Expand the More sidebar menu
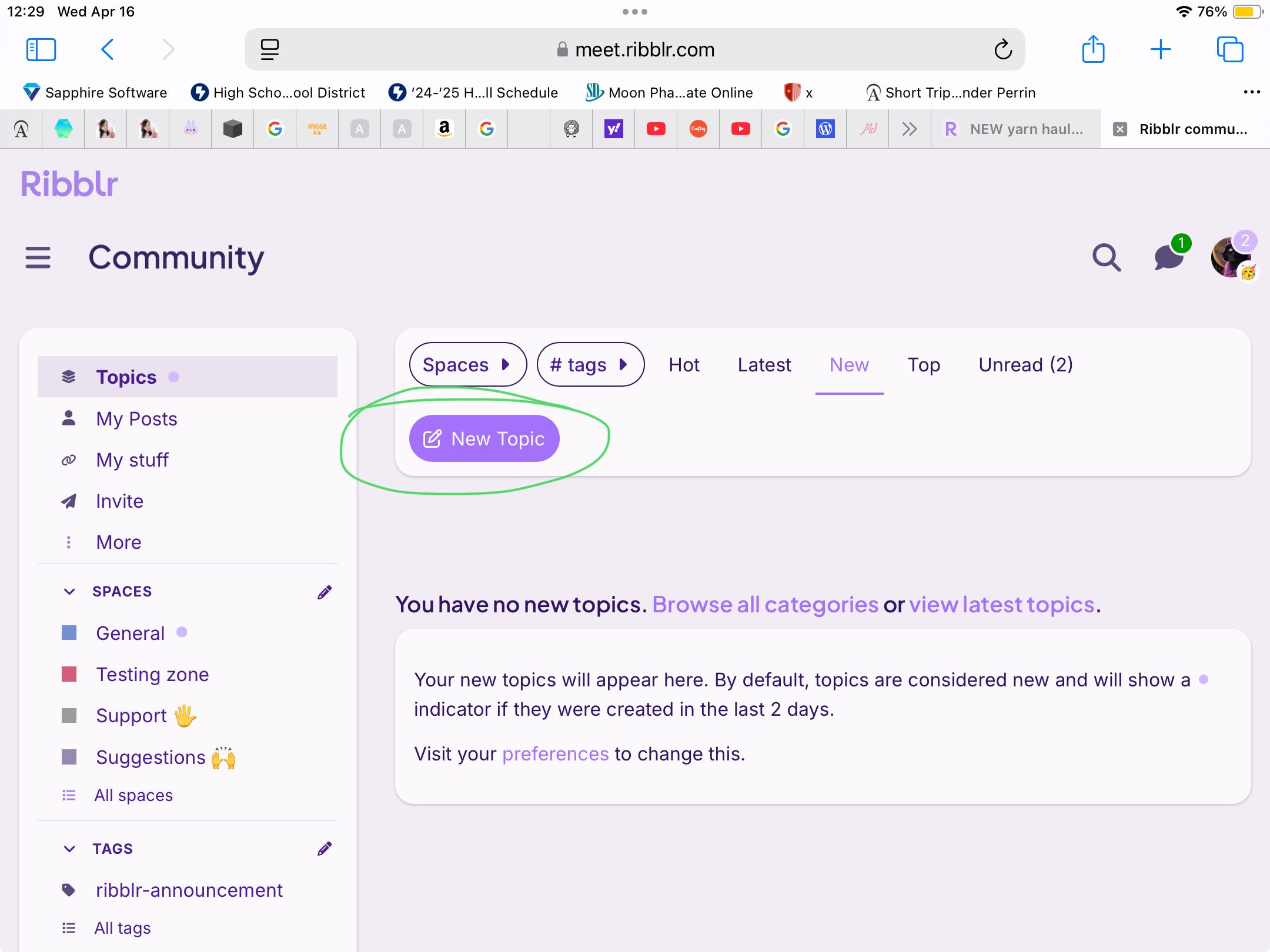Viewport: 1270px width, 952px height. (x=118, y=542)
